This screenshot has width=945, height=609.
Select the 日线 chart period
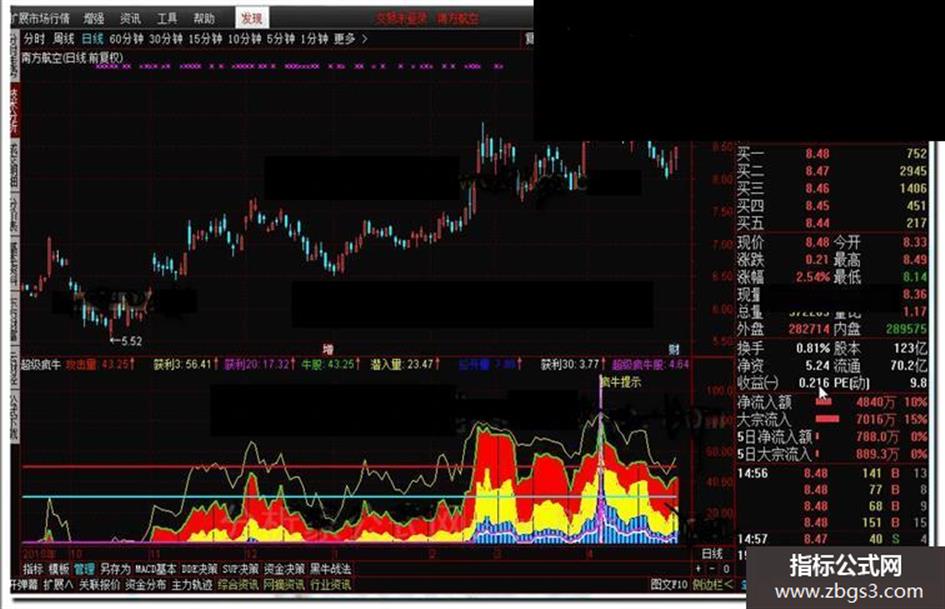(x=92, y=39)
